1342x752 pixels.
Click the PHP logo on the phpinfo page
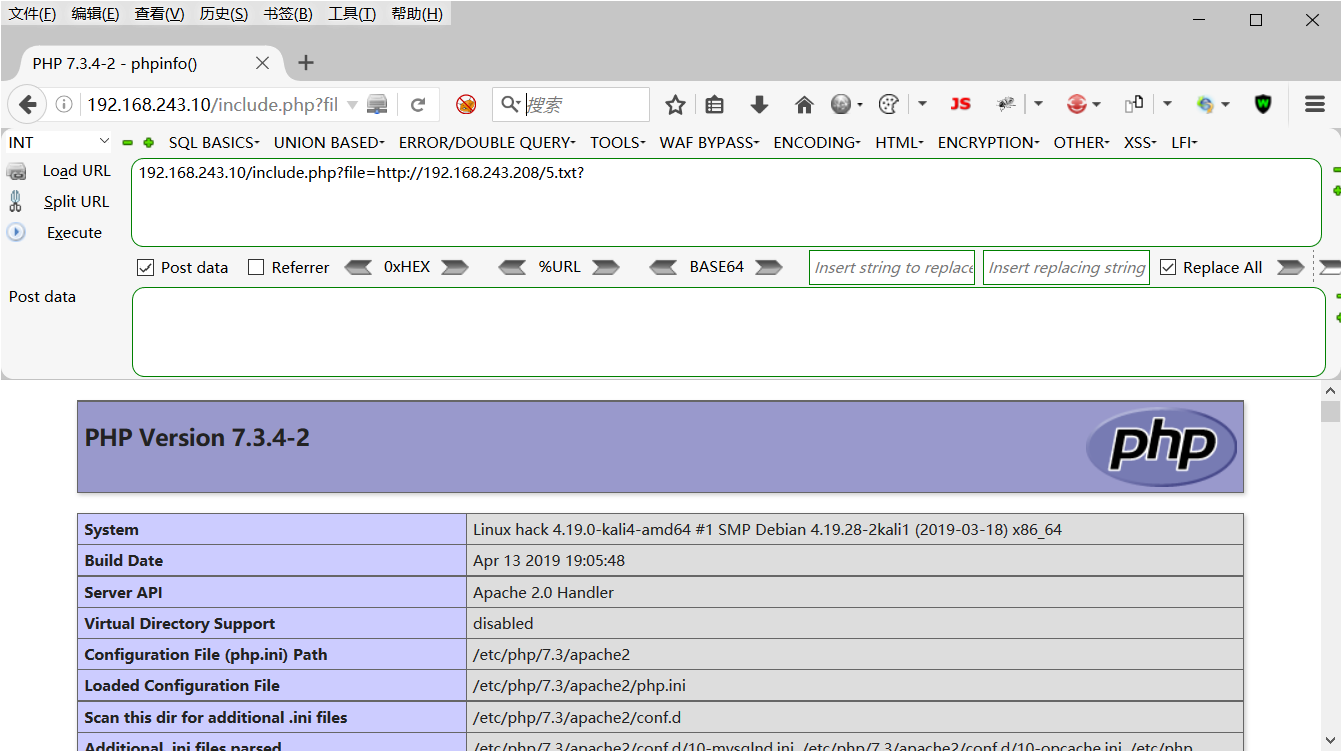1162,446
